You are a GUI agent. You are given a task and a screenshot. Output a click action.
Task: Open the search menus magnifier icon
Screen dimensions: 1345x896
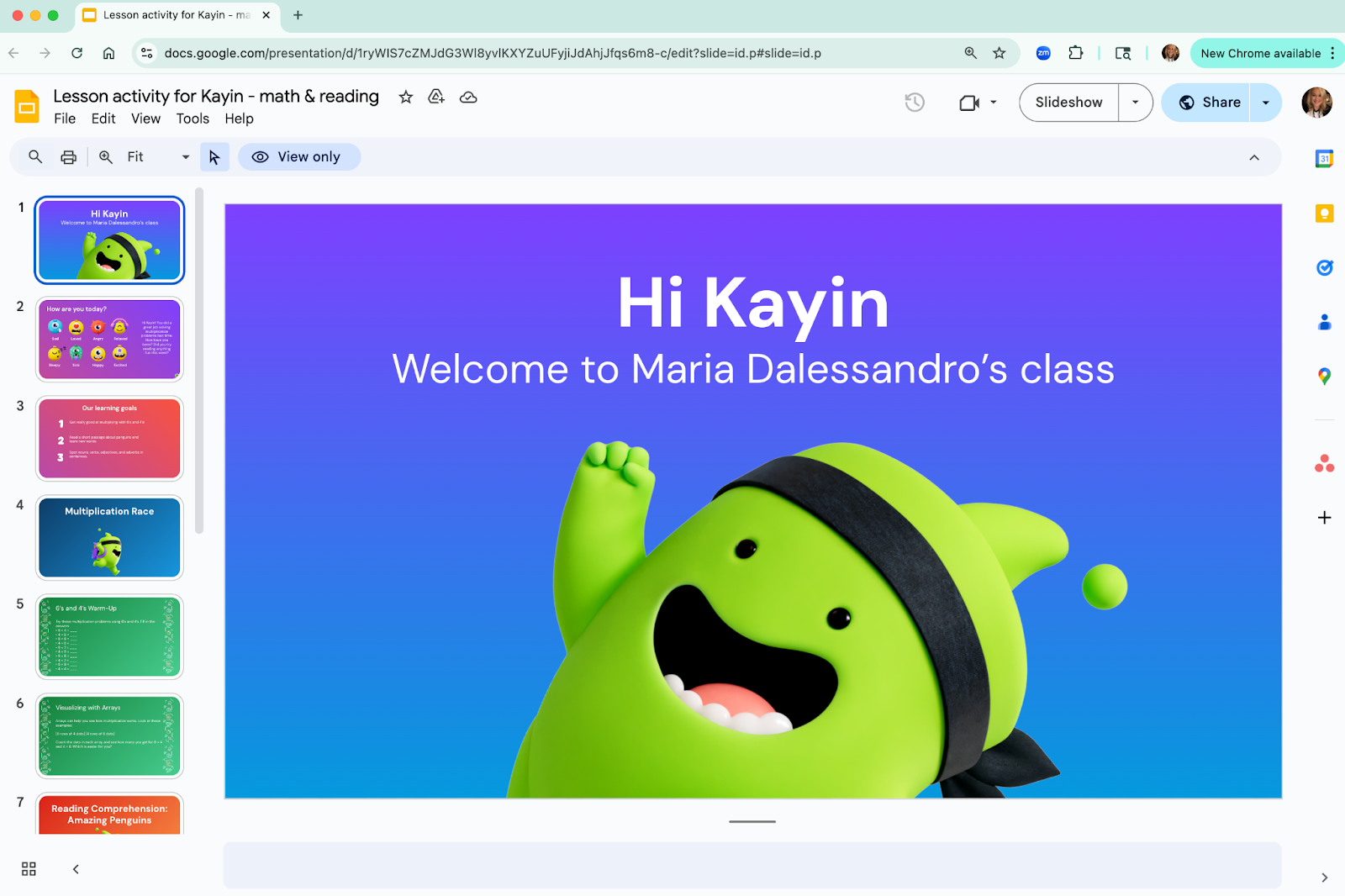(x=35, y=157)
